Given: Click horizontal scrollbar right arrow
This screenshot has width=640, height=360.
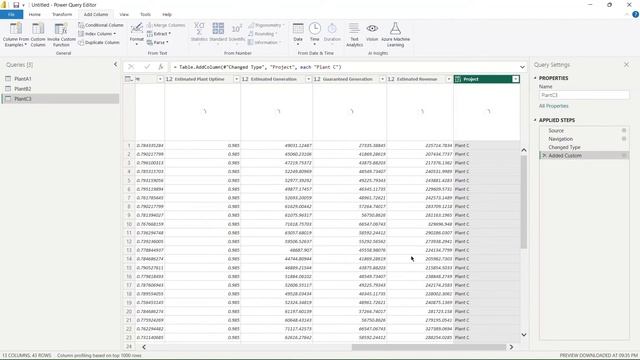Looking at the screenshot, I should (511, 347).
